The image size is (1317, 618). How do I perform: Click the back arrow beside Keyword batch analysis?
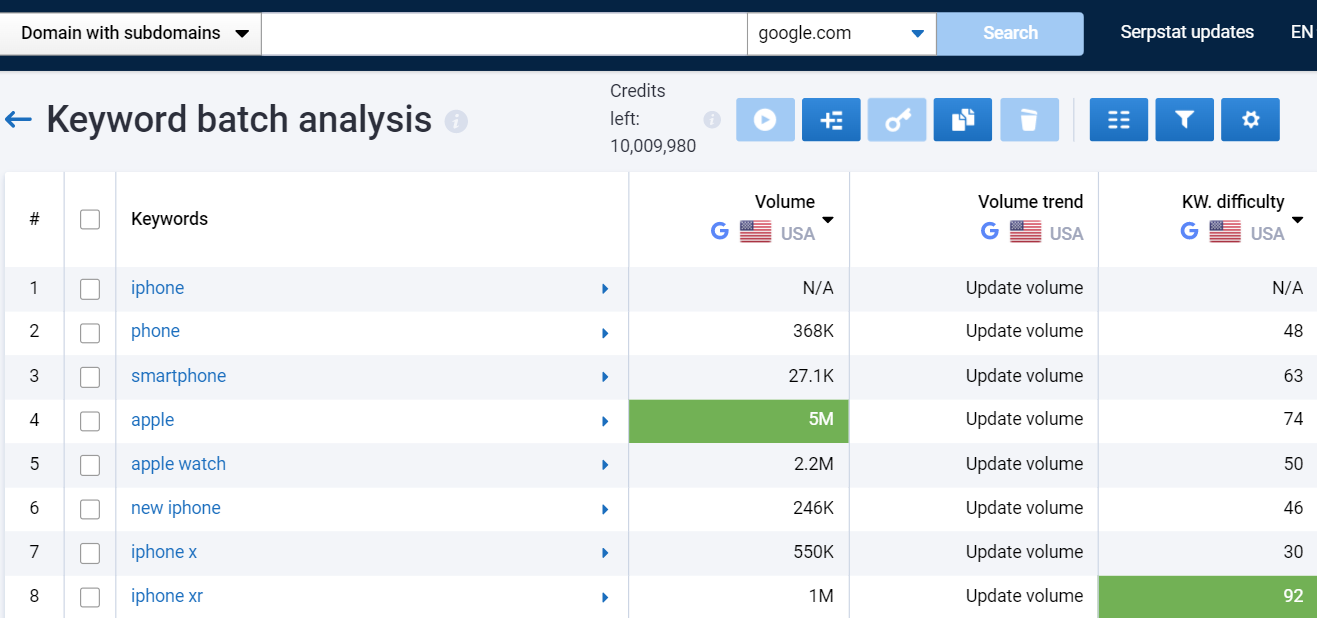click(x=18, y=120)
